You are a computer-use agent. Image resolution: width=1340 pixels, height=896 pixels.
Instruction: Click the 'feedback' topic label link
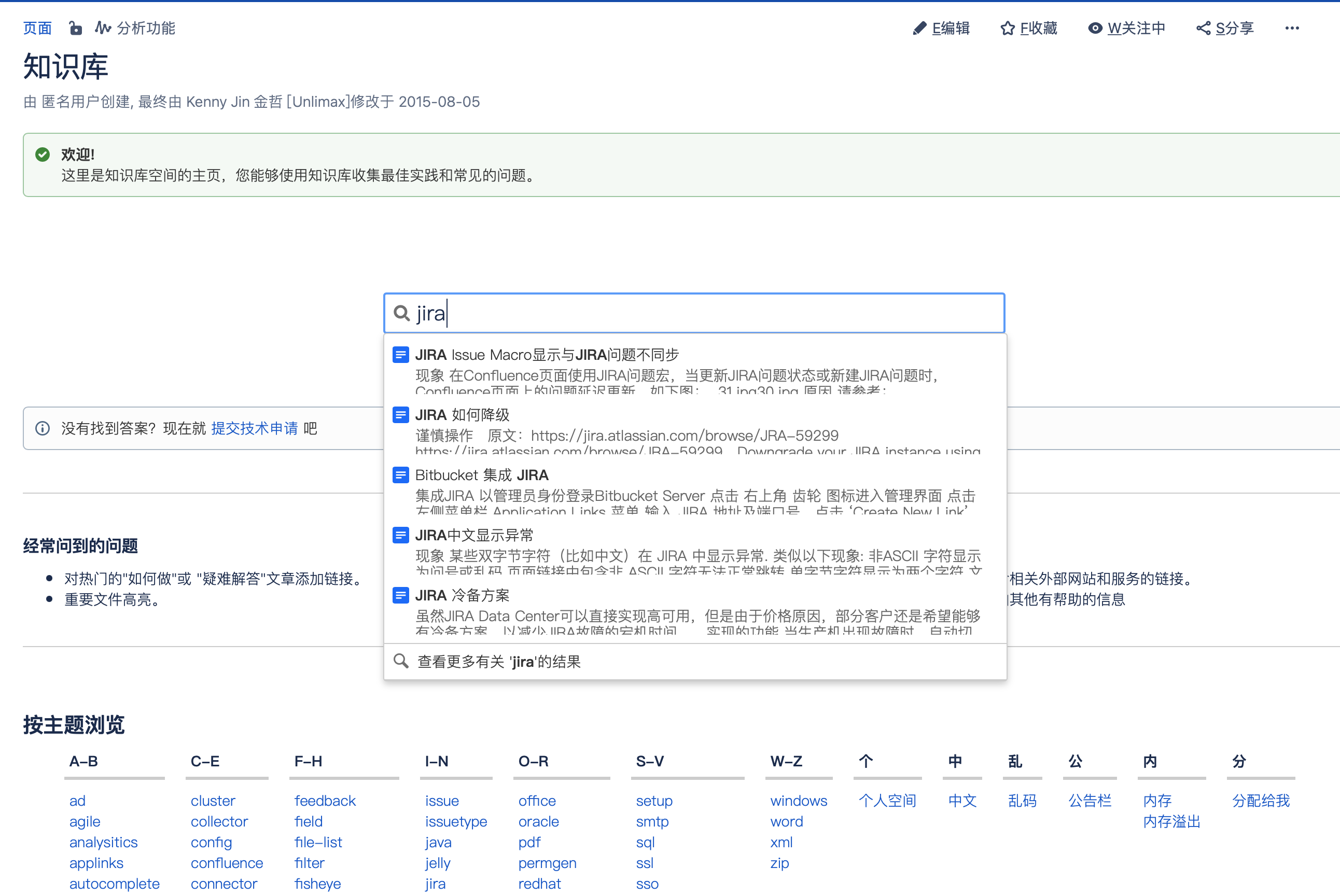point(325,801)
